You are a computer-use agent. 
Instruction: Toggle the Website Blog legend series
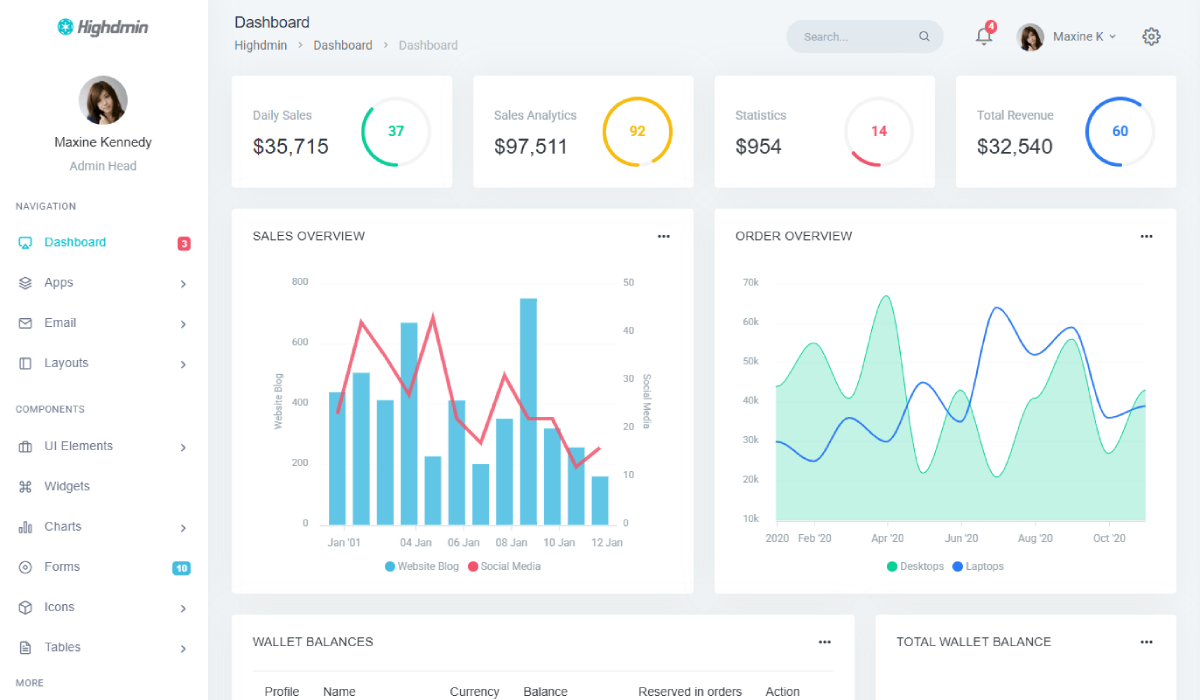(422, 566)
